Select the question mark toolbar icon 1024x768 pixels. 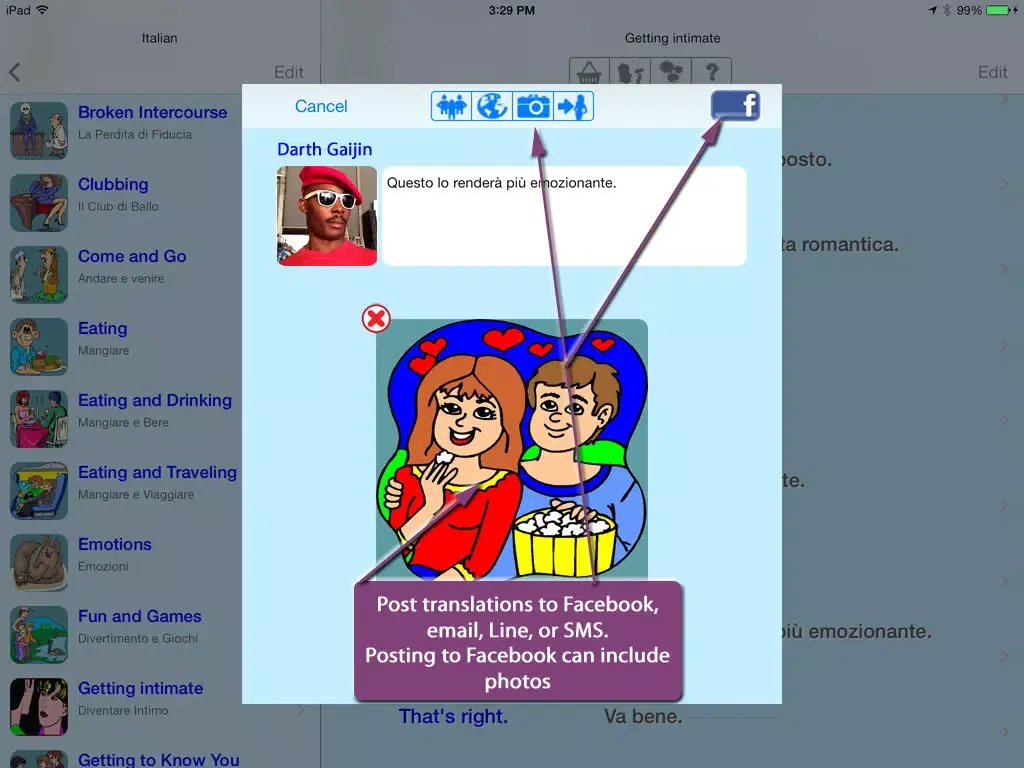(x=712, y=71)
